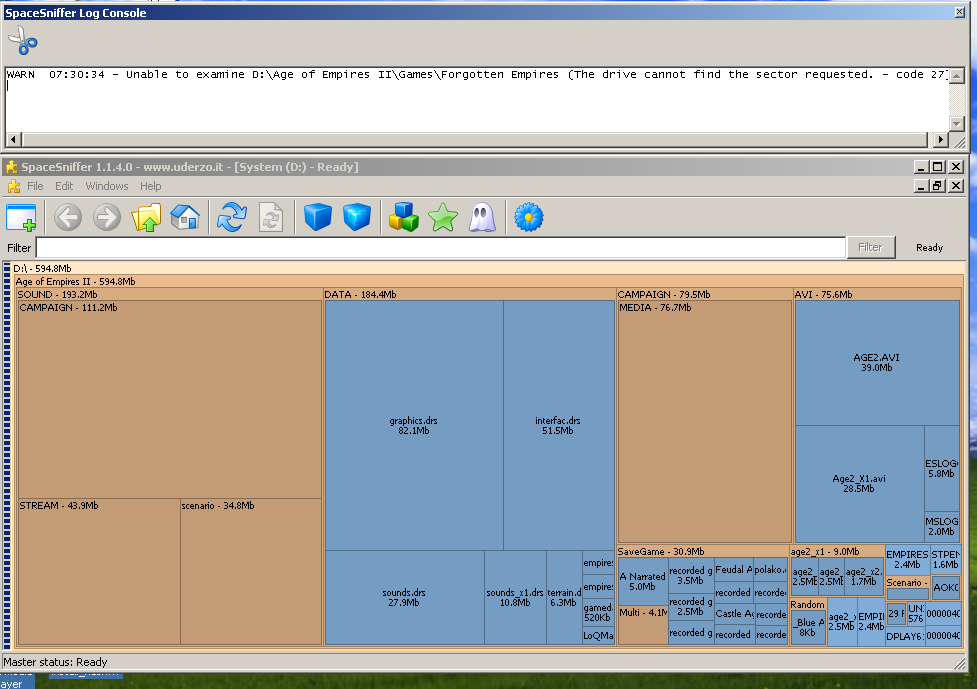Open the Help menu
977x689 pixels.
click(x=150, y=186)
